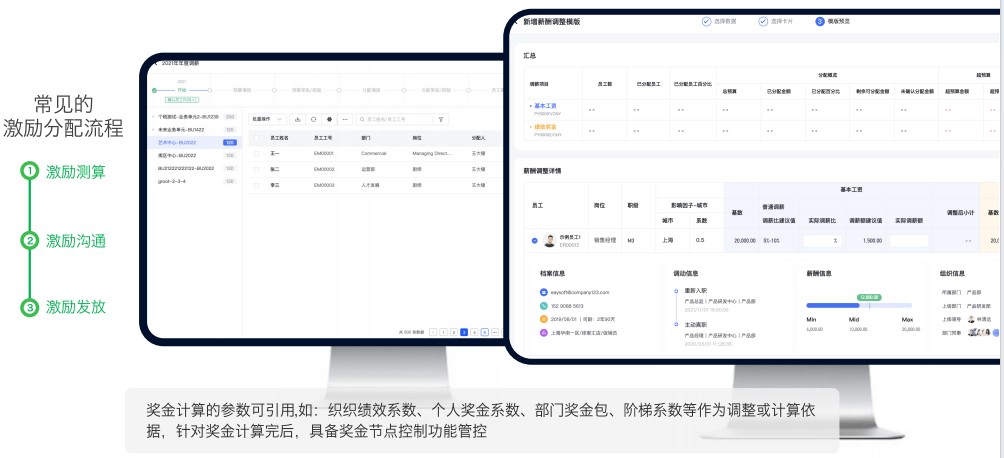Viewport: 1004px width, 458px height.
Task: Open the settings gear in employee toolbar
Action: point(329,119)
